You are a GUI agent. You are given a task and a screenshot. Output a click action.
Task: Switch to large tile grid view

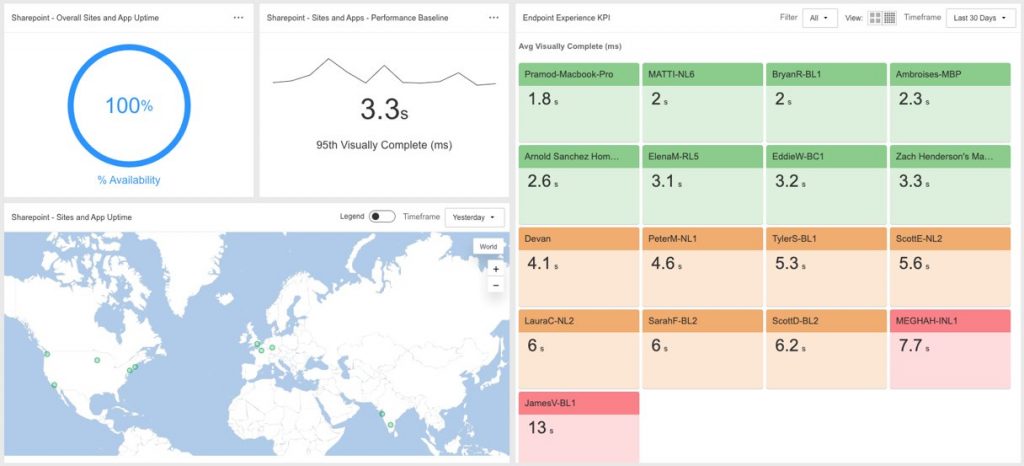coord(874,18)
